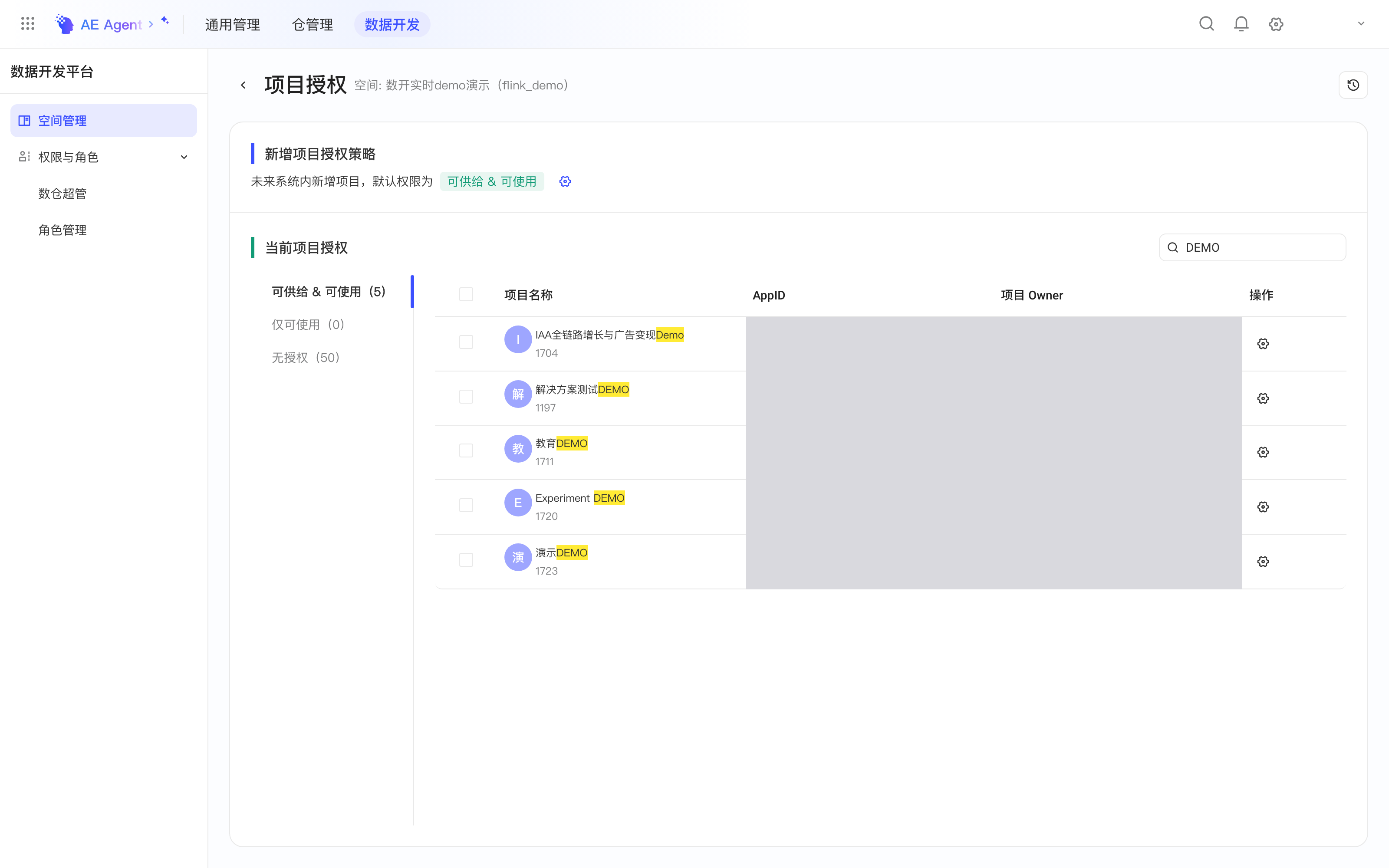
Task: Click avatar icon of Experiment DEMO project
Action: pyautogui.click(x=518, y=502)
